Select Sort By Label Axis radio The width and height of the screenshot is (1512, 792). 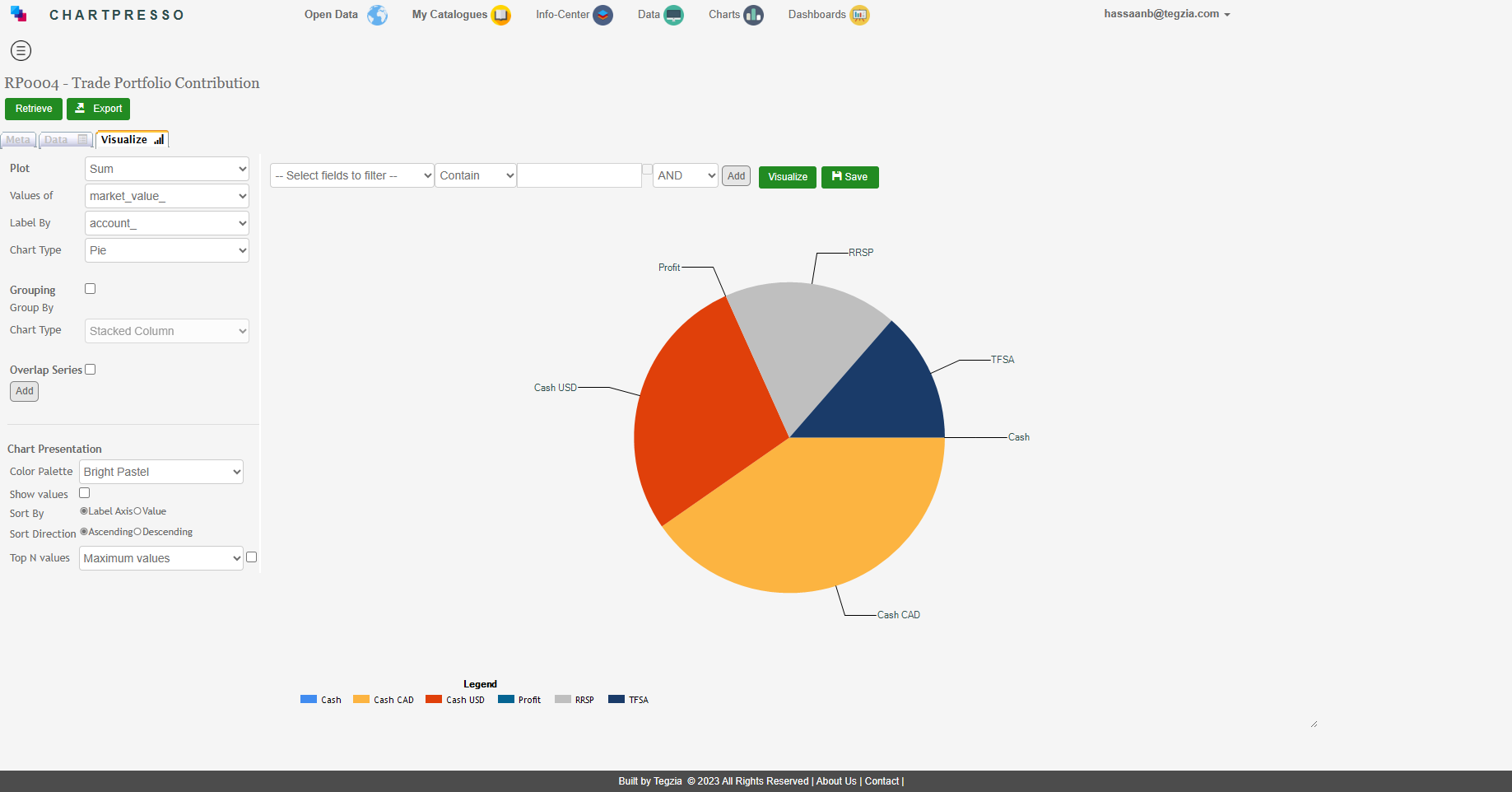84,511
